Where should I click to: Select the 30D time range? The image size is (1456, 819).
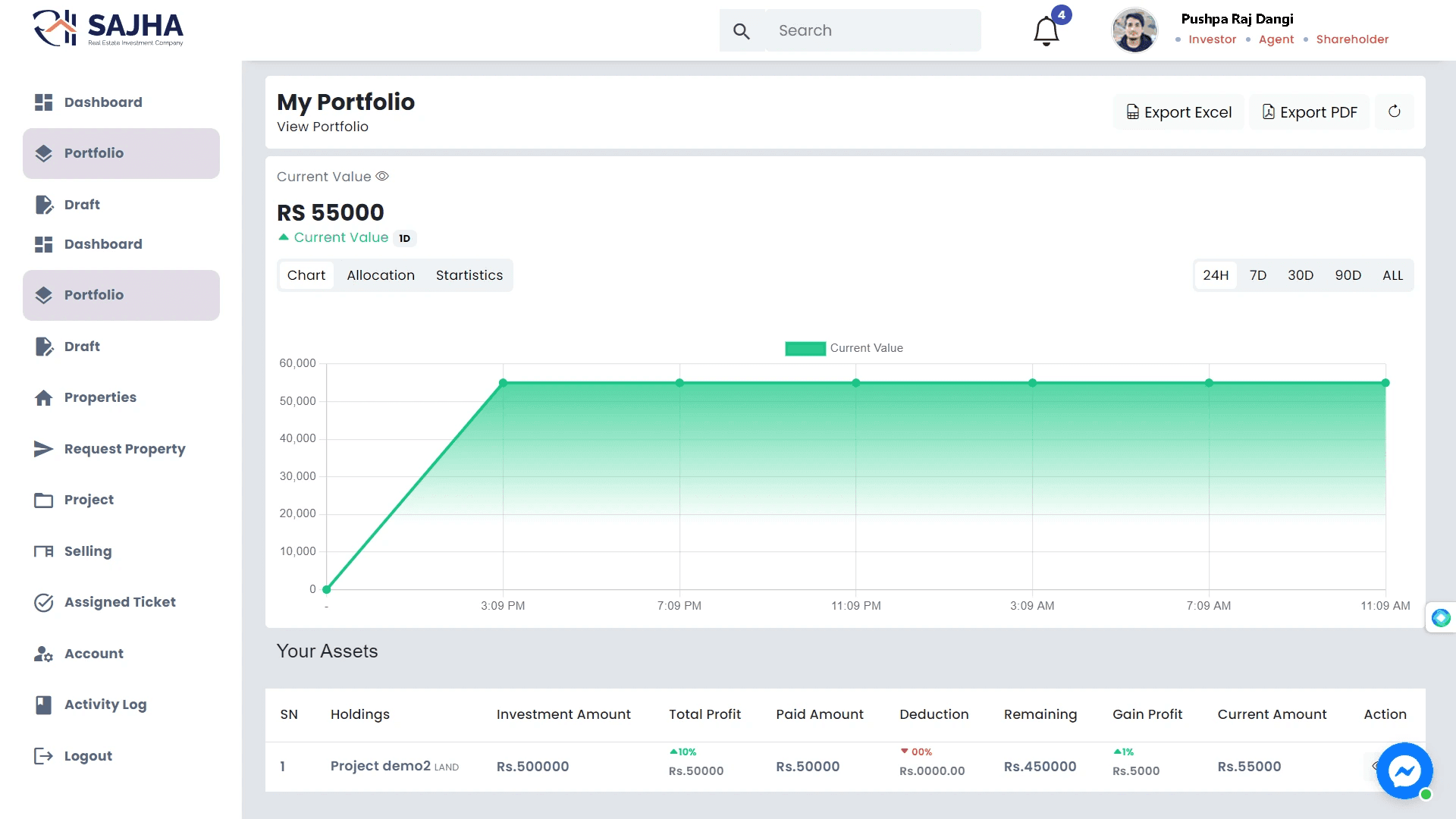coord(1301,275)
